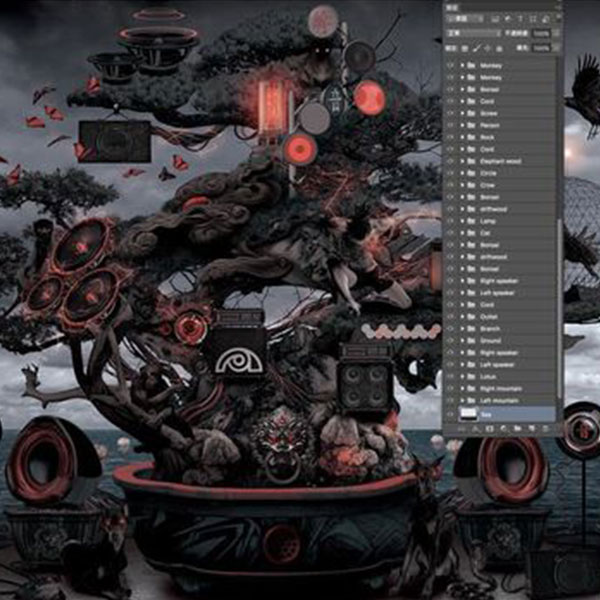
Task: Lock all with the padlock icon
Action: tap(499, 49)
